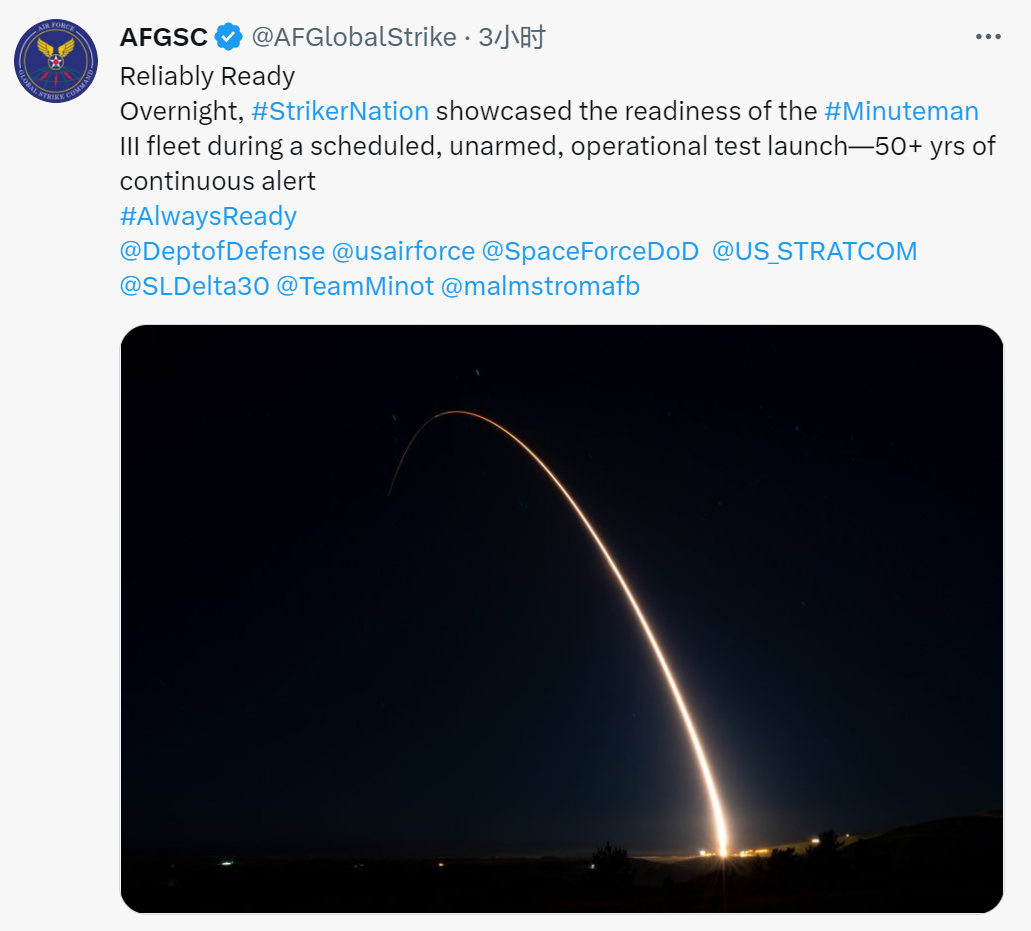Open the @US_STRATCOM mention
The image size is (1031, 931).
(x=814, y=251)
